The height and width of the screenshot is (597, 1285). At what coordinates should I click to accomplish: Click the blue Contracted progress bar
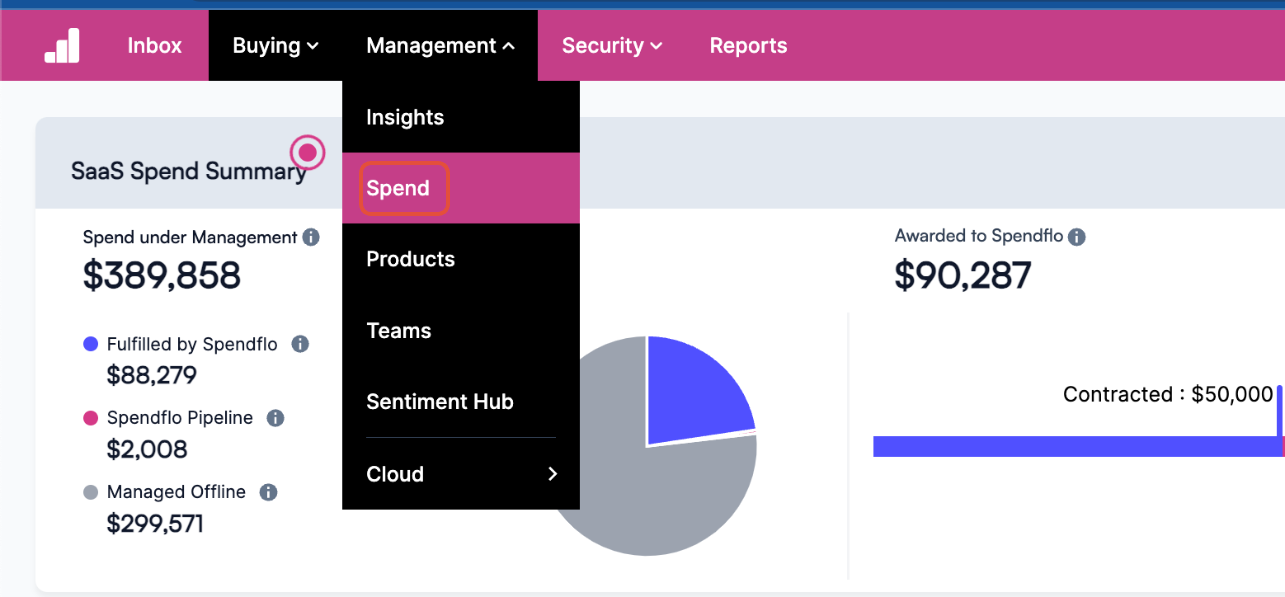[1078, 447]
